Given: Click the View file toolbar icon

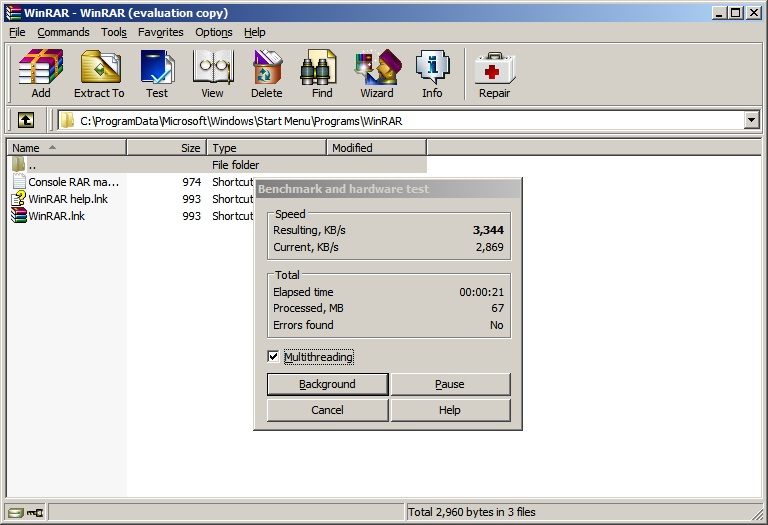Looking at the screenshot, I should click(213, 67).
